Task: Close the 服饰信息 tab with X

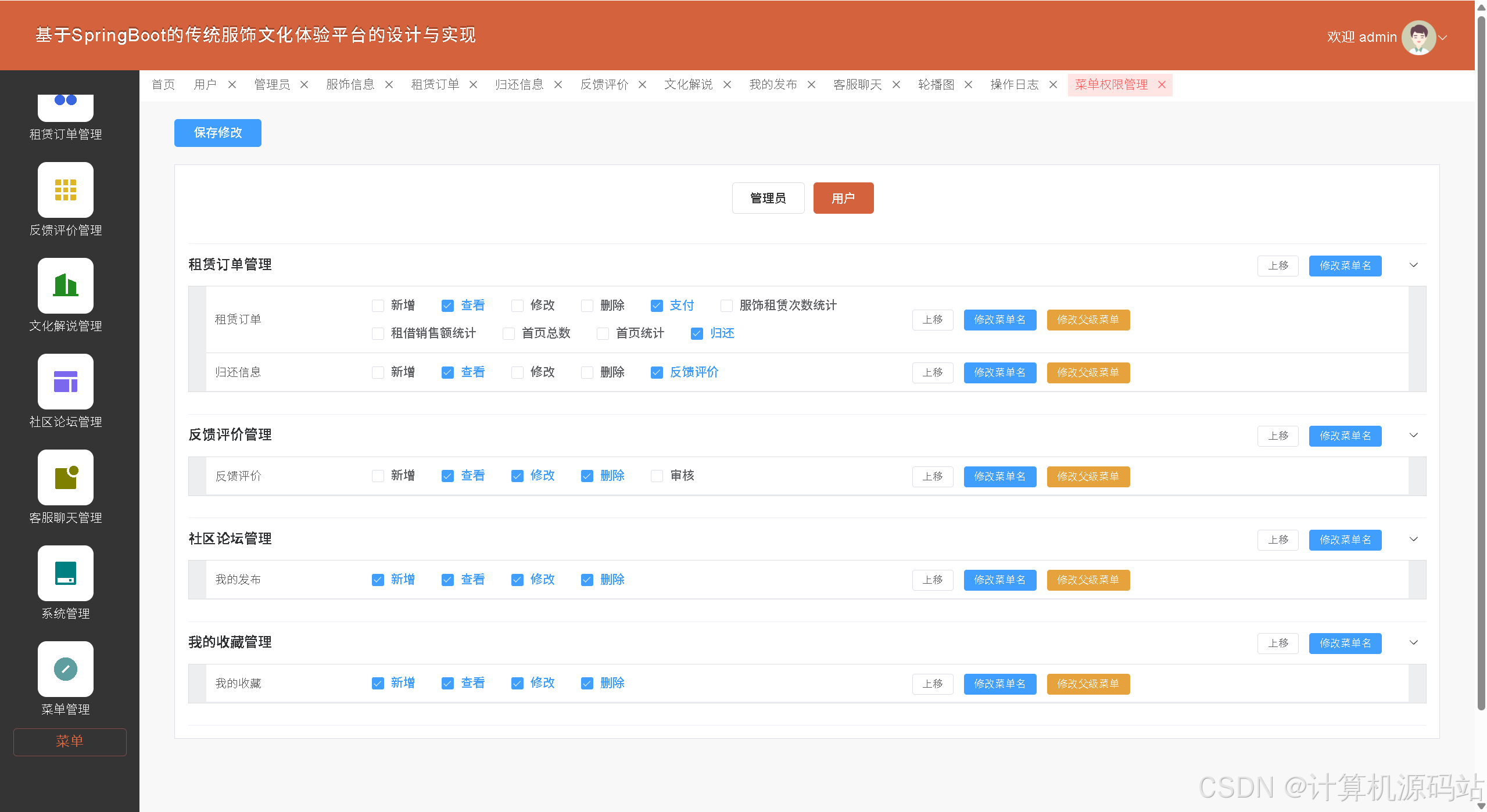Action: (389, 85)
